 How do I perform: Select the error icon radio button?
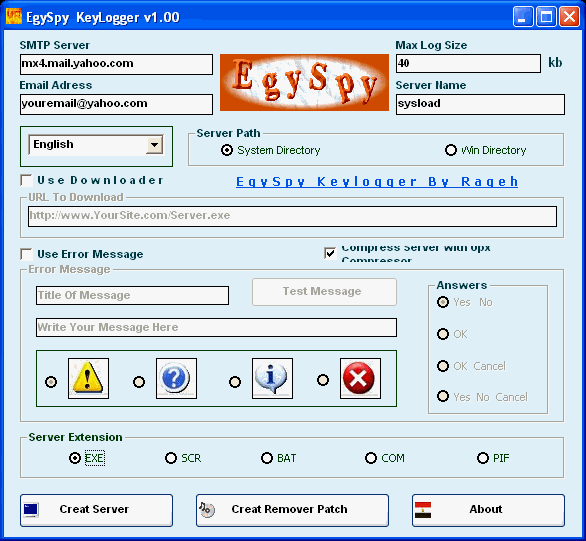(x=323, y=380)
